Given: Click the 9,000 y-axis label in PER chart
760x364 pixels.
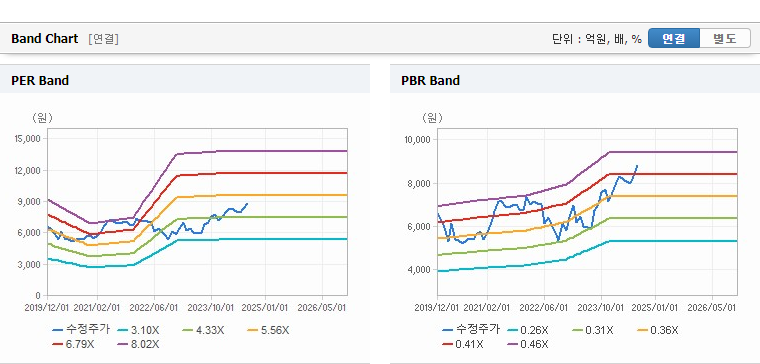Looking at the screenshot, I should [x=30, y=202].
